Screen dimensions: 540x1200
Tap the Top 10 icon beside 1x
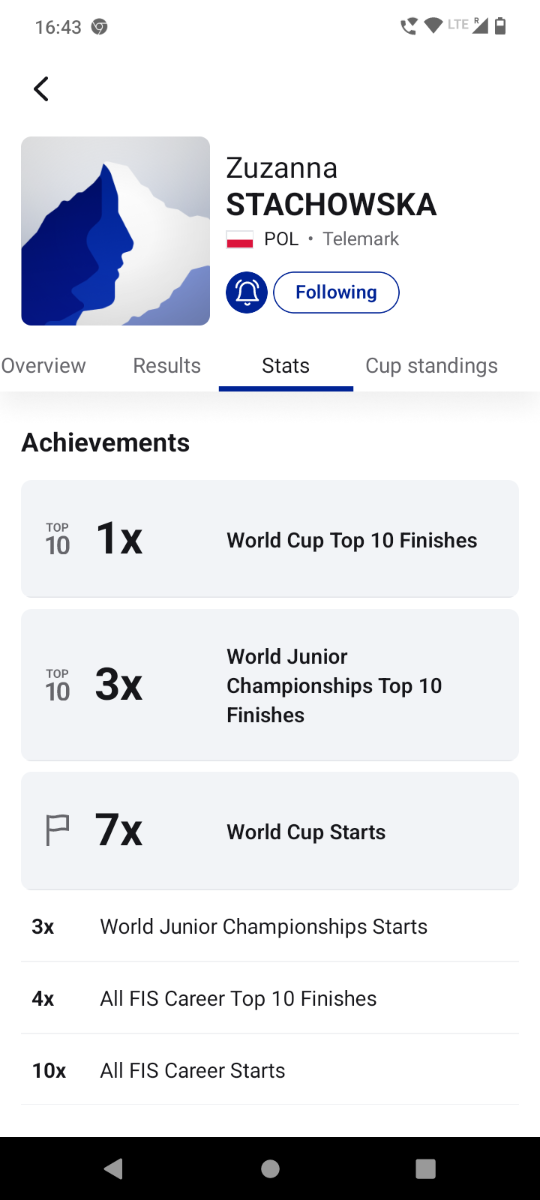[x=58, y=539]
